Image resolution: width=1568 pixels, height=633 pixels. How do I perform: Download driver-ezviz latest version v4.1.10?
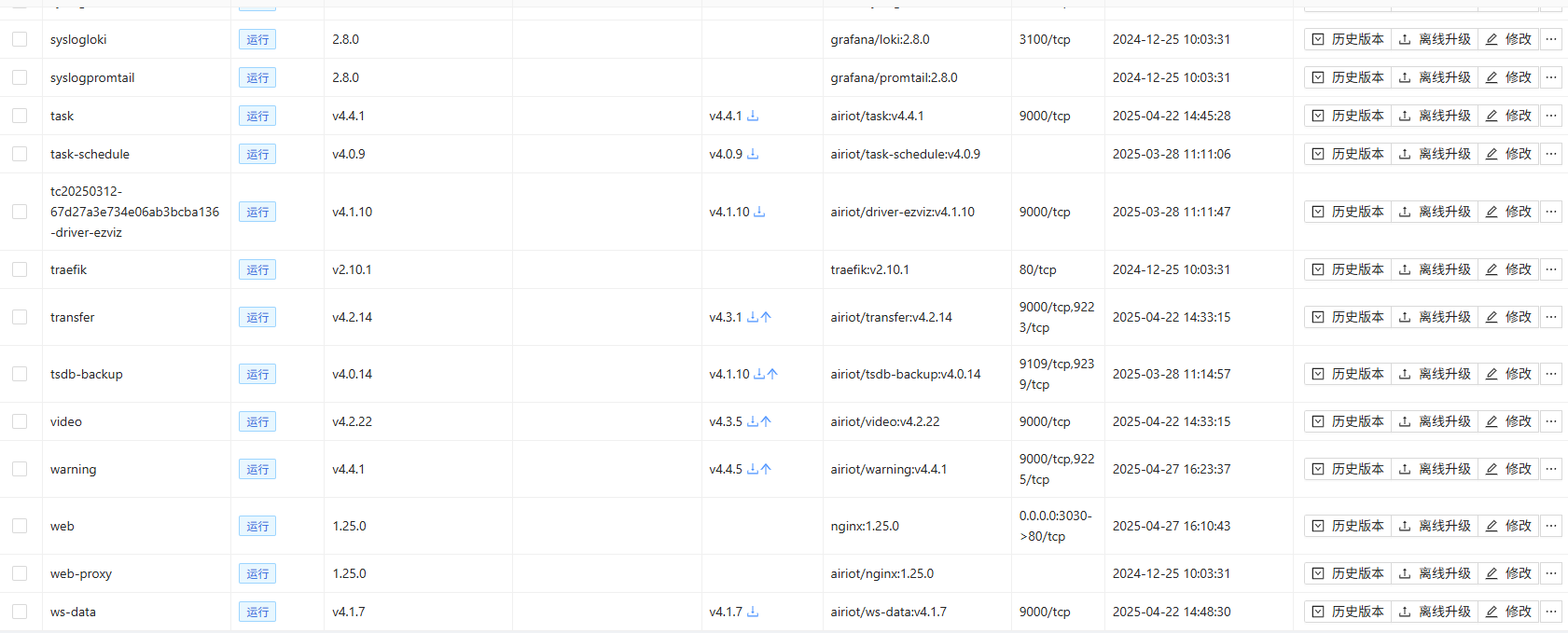[x=759, y=212]
